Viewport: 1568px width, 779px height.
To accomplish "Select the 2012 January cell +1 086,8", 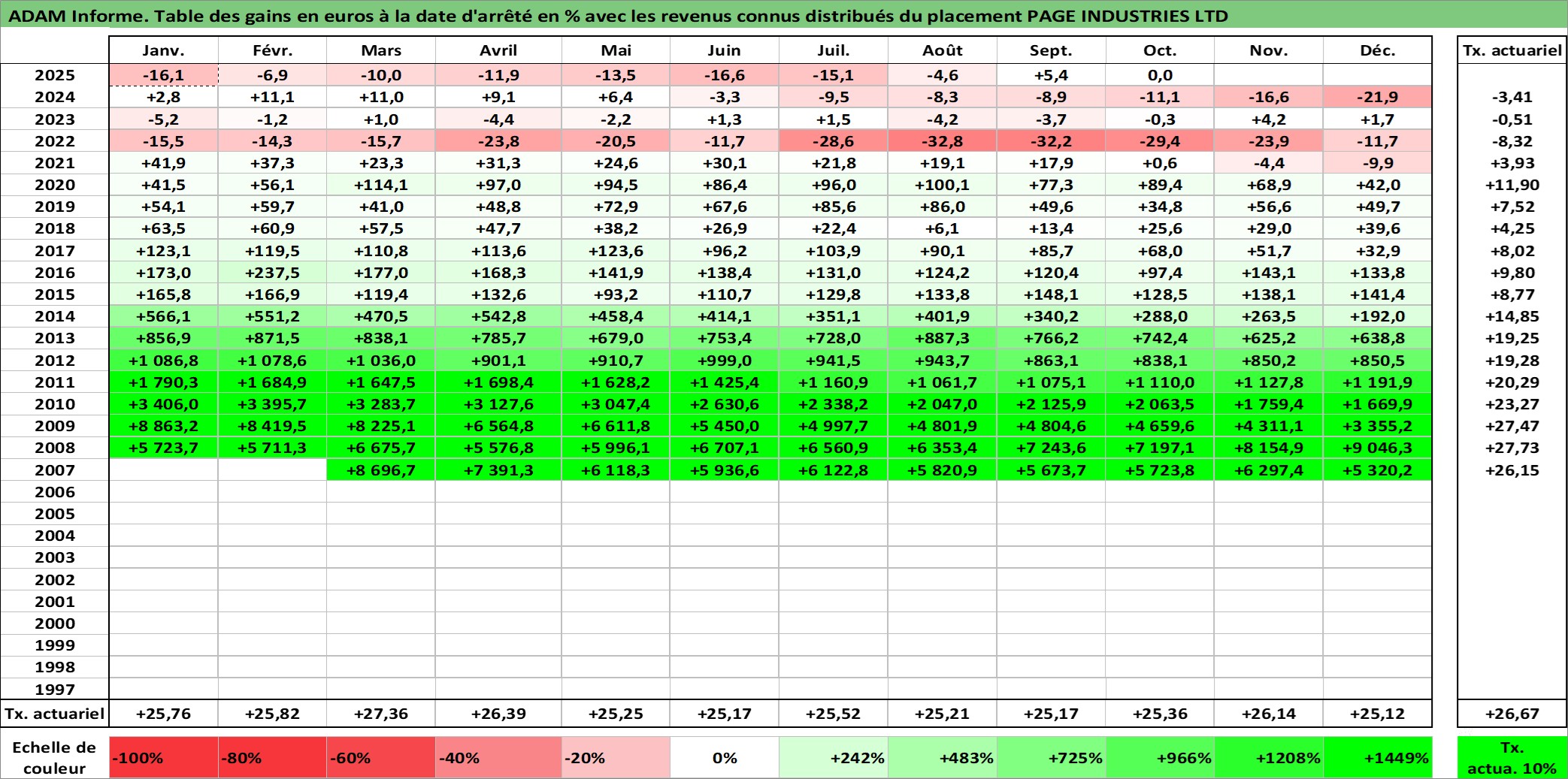I will point(163,361).
